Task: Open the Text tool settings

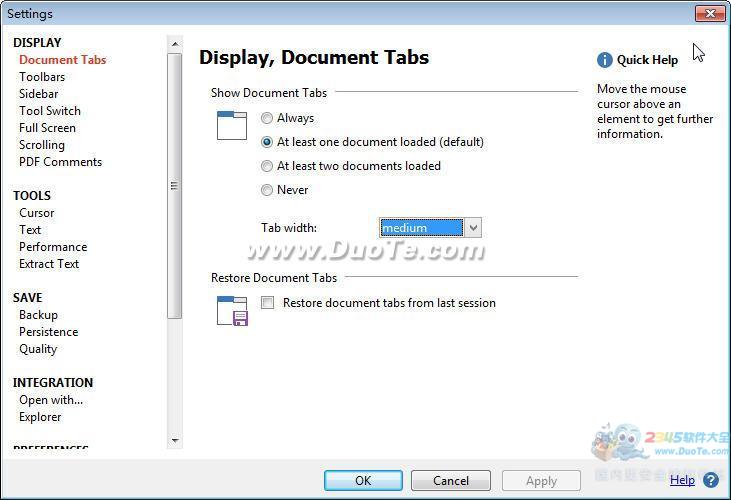Action: tap(30, 230)
